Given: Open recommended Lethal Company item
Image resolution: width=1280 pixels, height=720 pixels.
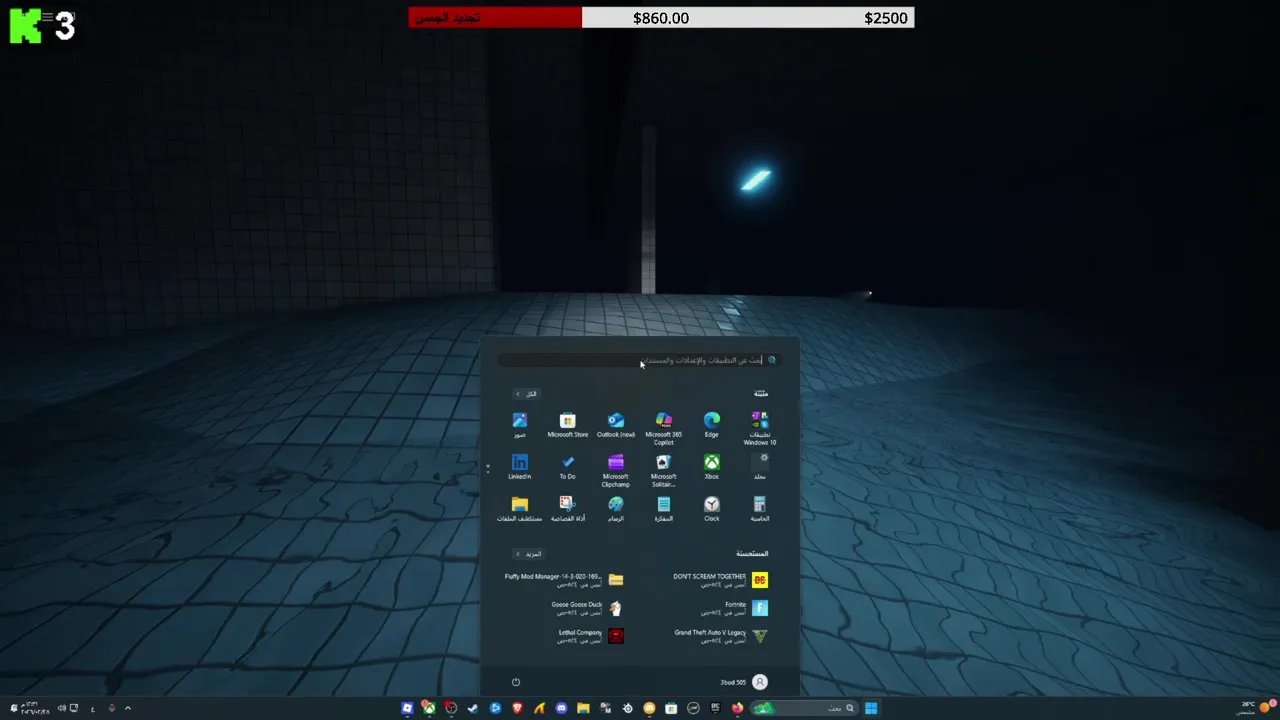Looking at the screenshot, I should 591,636.
